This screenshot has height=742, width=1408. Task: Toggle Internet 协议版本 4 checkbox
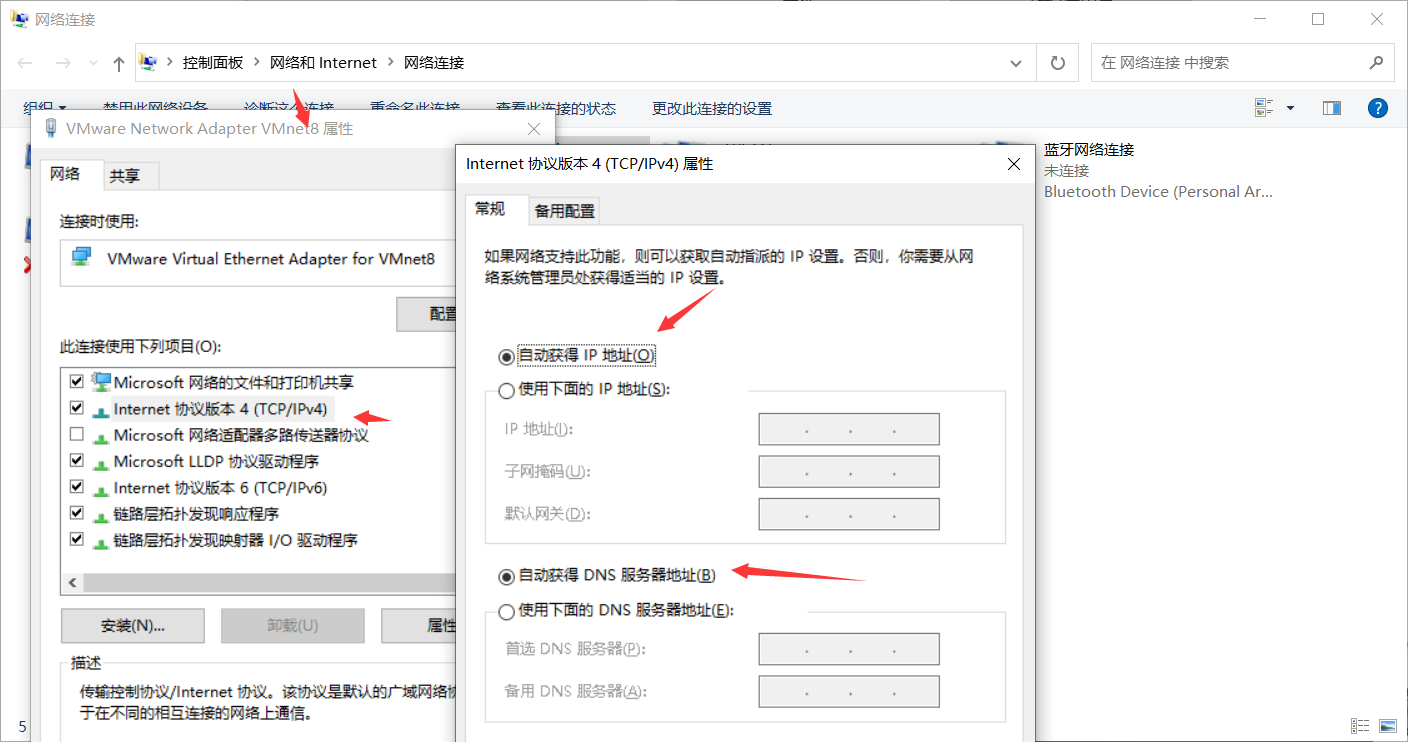point(77,408)
